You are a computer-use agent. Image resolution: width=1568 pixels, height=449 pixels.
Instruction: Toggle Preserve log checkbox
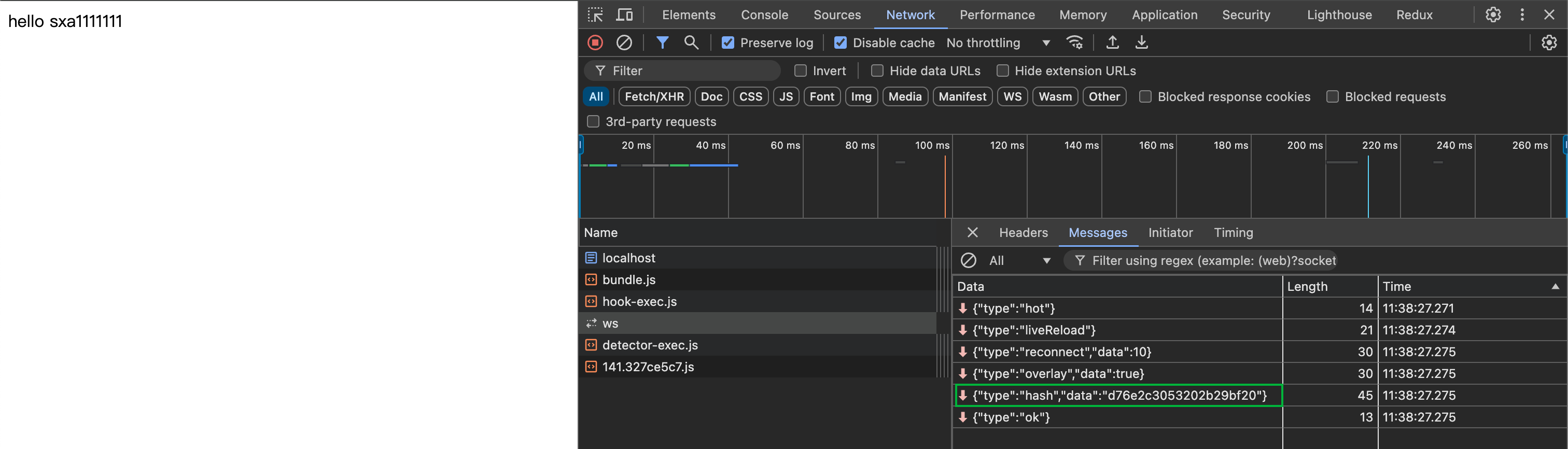pyautogui.click(x=727, y=43)
